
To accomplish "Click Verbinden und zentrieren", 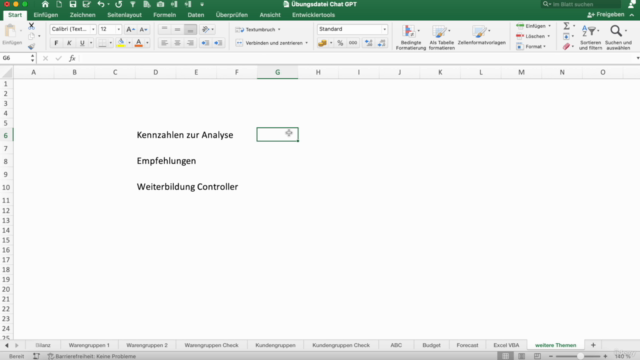I will [x=271, y=43].
